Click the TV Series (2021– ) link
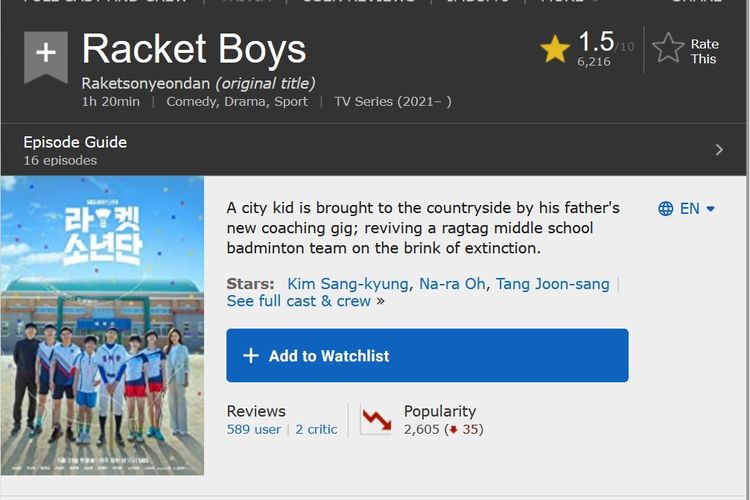The image size is (750, 500). coord(393,102)
